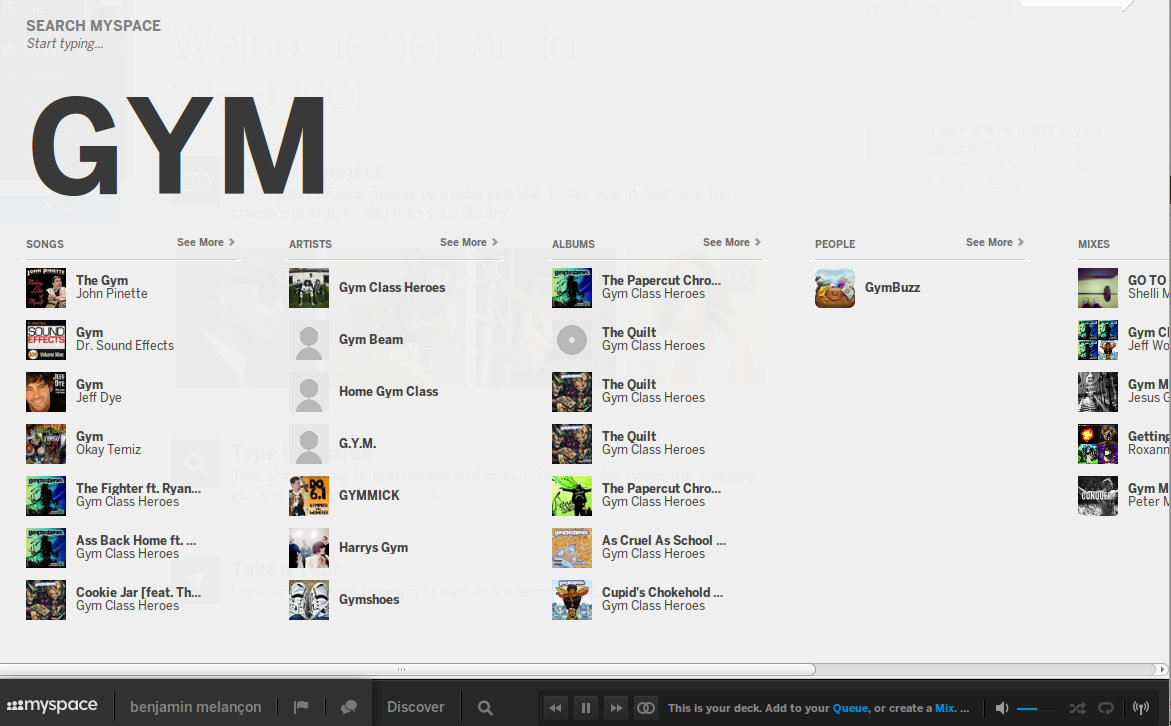Open the Gym Beam artist
The height and width of the screenshot is (726, 1171).
[370, 339]
